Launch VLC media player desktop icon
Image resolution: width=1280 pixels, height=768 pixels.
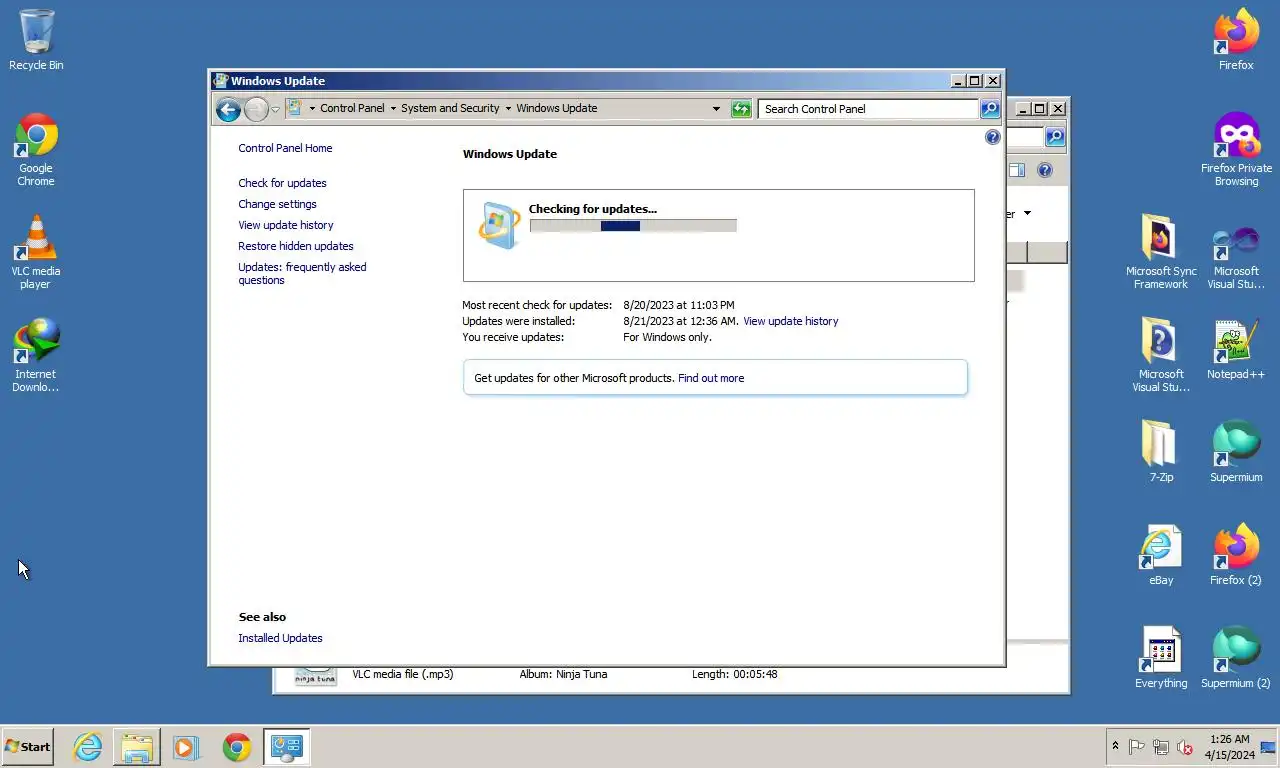(36, 252)
